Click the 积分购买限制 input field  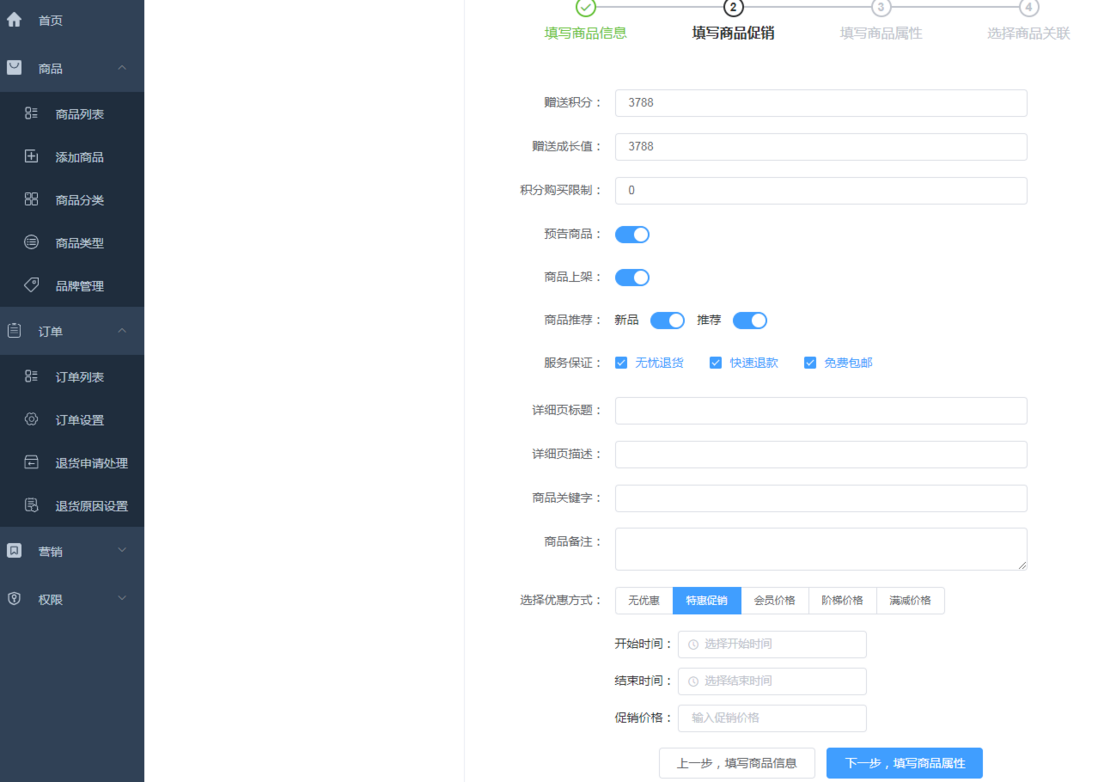coord(821,190)
